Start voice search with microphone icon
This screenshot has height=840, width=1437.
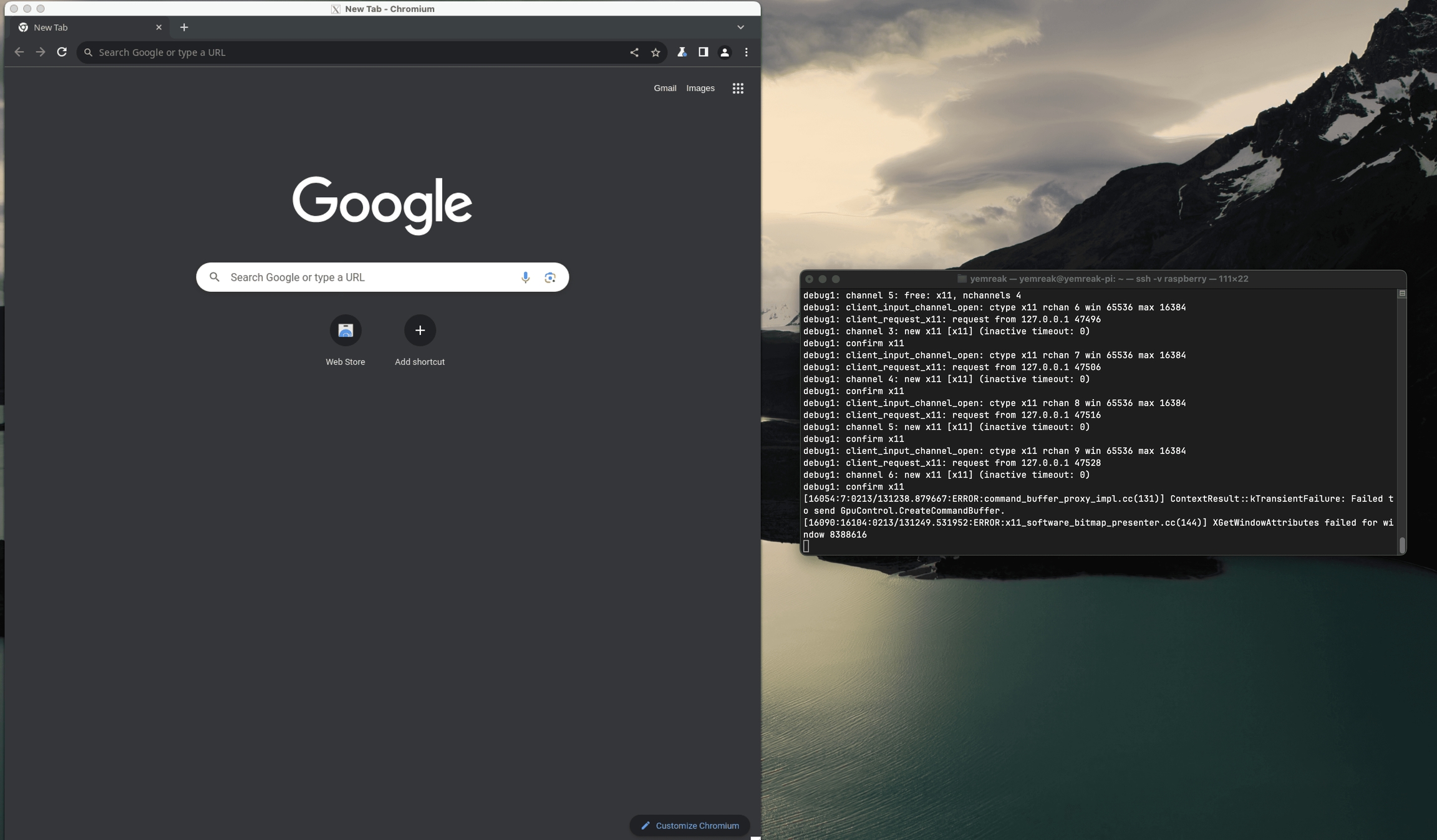(525, 278)
